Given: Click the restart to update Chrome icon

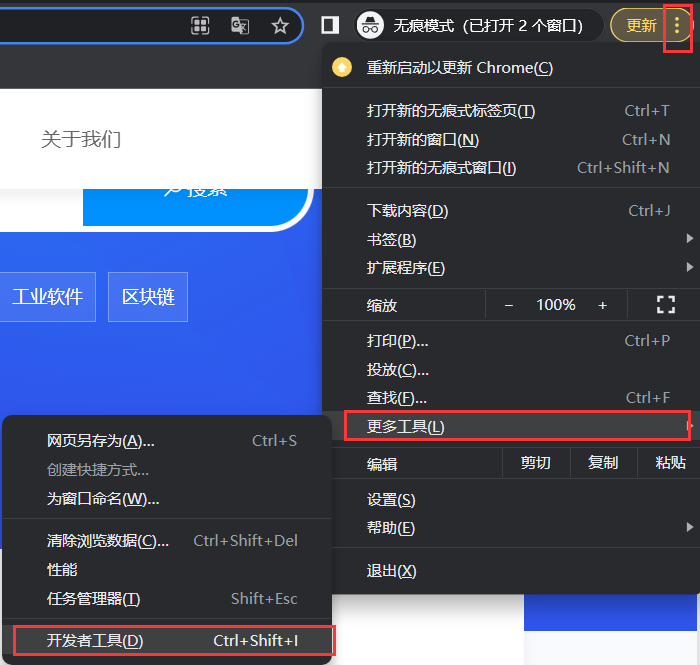Looking at the screenshot, I should 343,68.
